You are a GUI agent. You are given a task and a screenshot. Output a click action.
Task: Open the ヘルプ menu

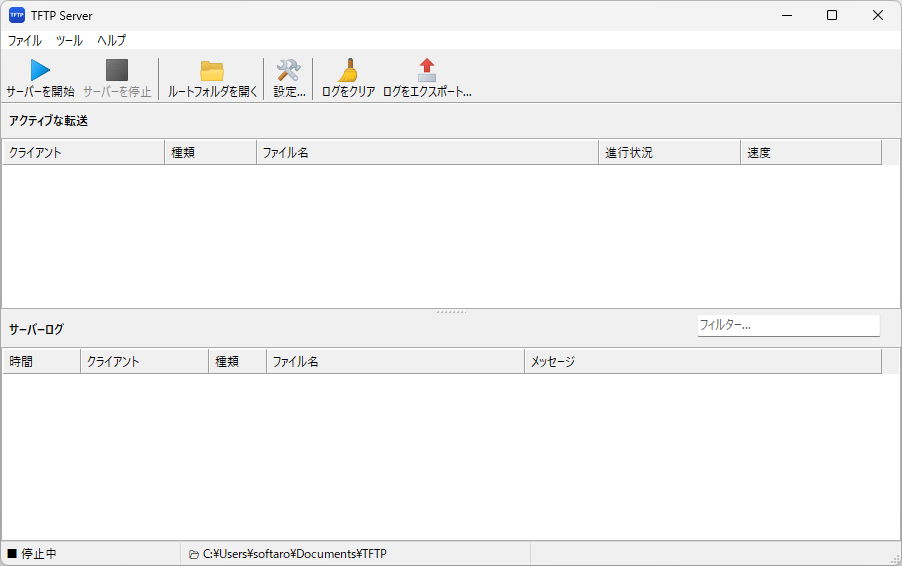(112, 41)
